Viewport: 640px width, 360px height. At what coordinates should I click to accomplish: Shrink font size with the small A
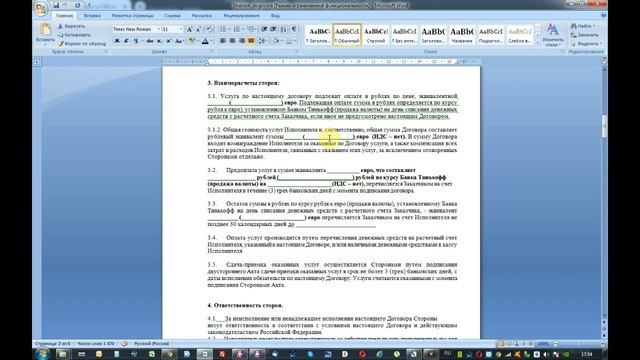click(198, 29)
